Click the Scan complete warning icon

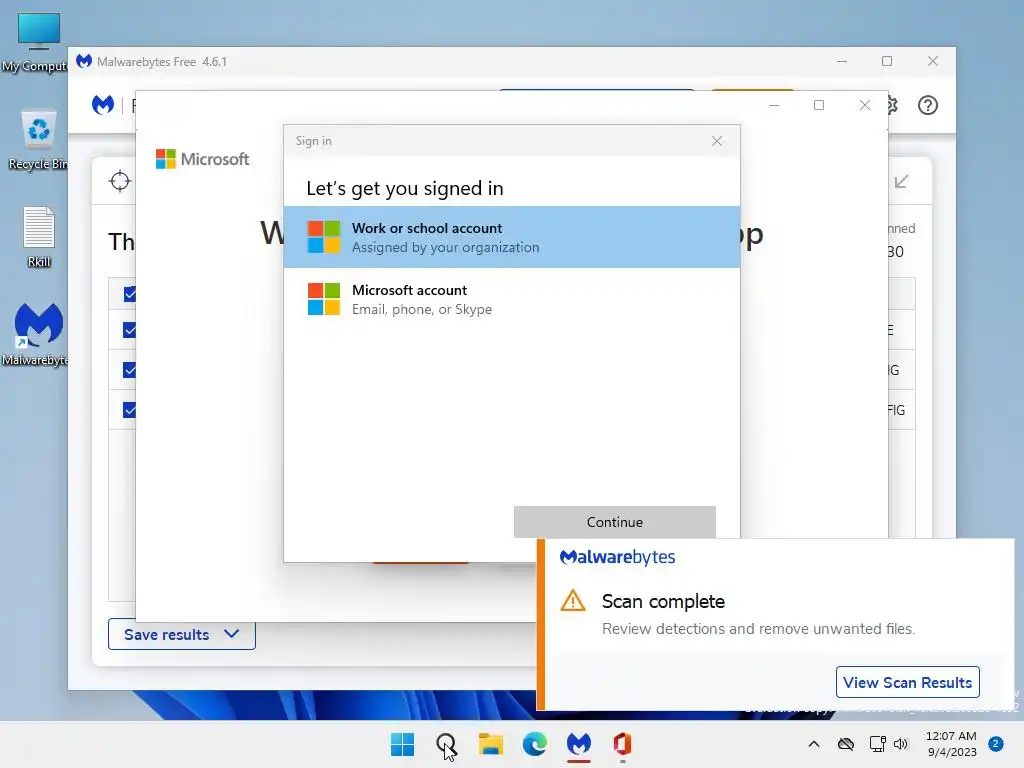tap(573, 600)
